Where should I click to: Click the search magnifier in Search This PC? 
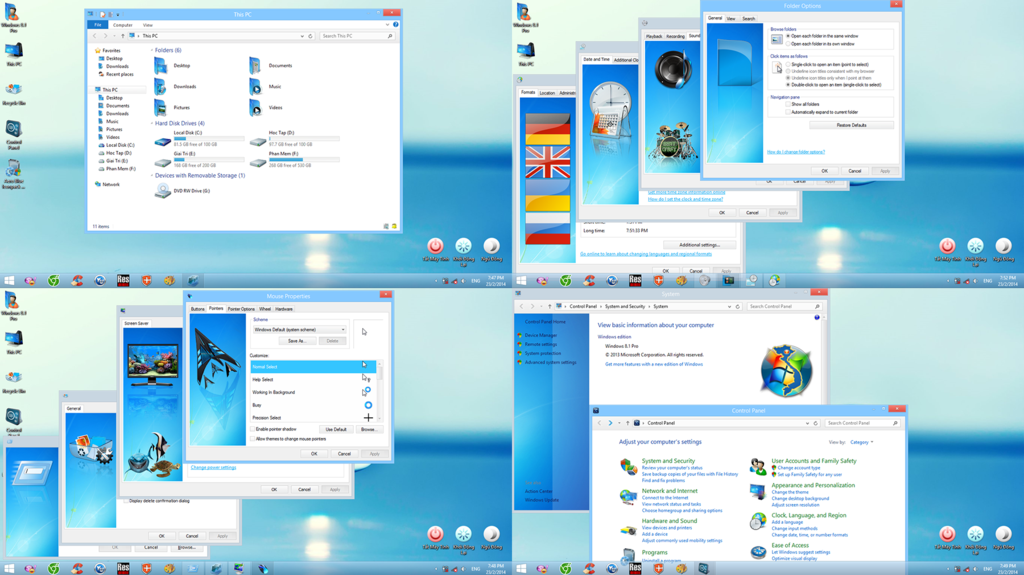tap(390, 36)
